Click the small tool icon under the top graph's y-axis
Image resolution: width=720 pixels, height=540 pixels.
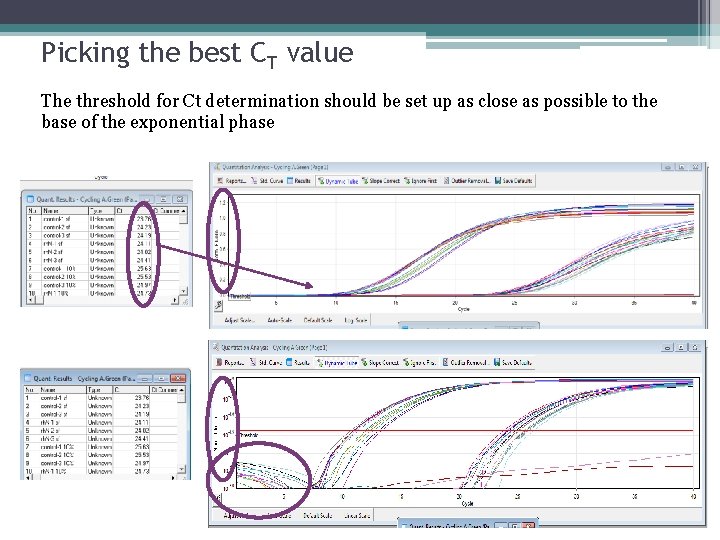coord(219,305)
